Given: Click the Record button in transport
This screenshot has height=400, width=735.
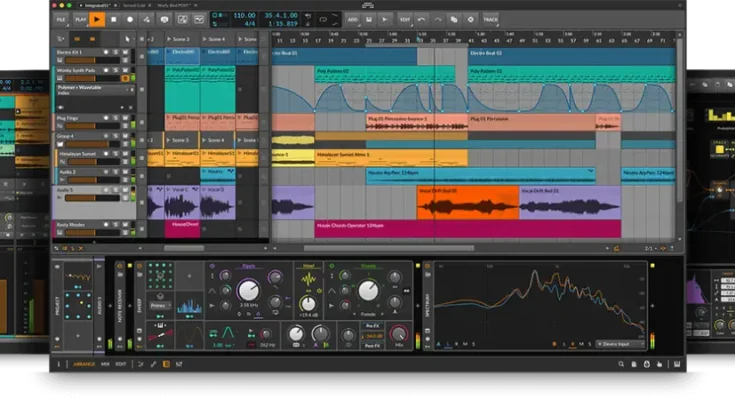Looking at the screenshot, I should coord(129,19).
